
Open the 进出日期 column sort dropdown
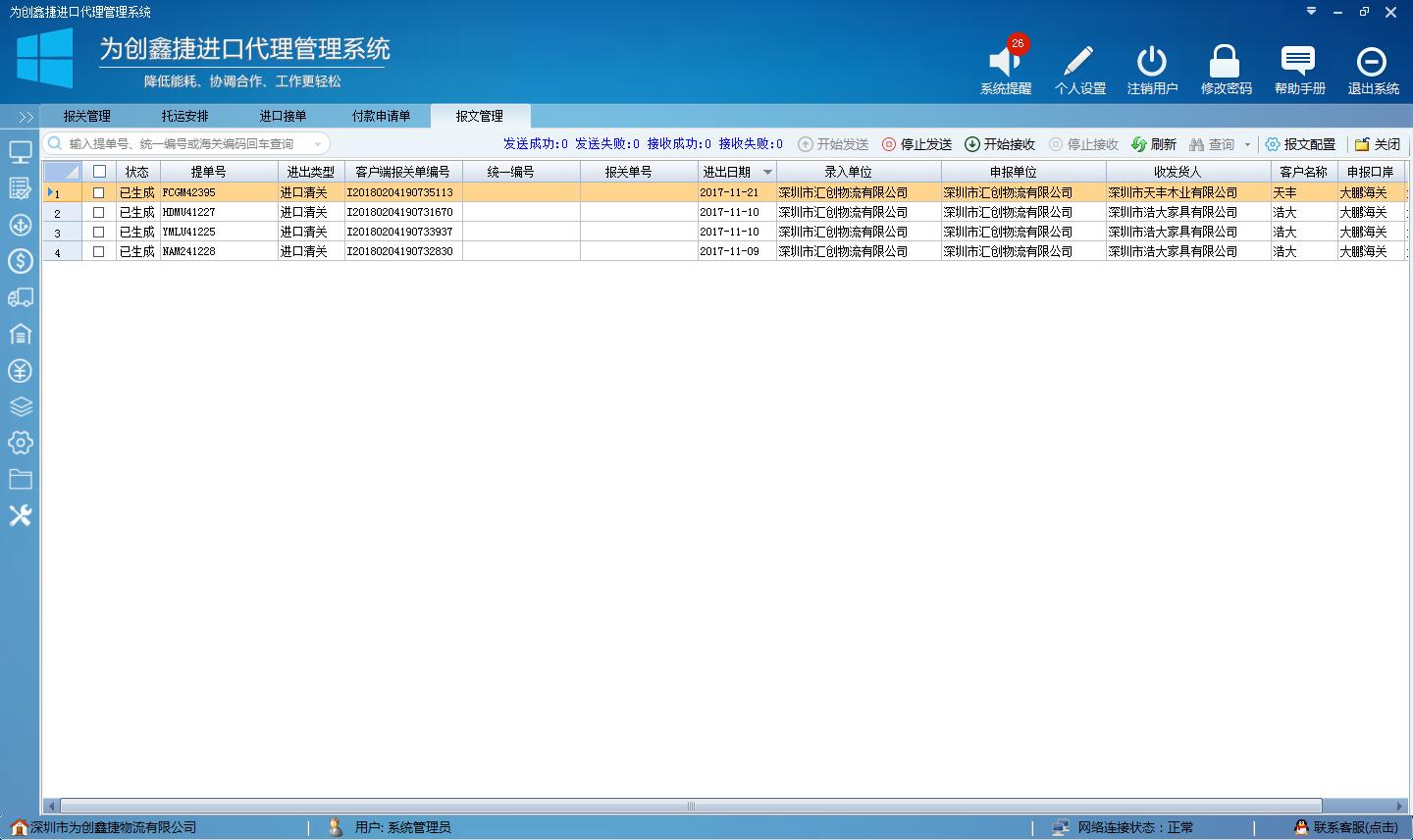(768, 170)
